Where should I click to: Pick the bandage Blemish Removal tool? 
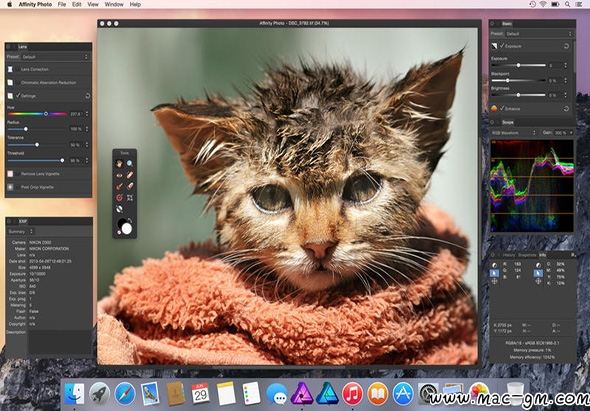[130, 175]
